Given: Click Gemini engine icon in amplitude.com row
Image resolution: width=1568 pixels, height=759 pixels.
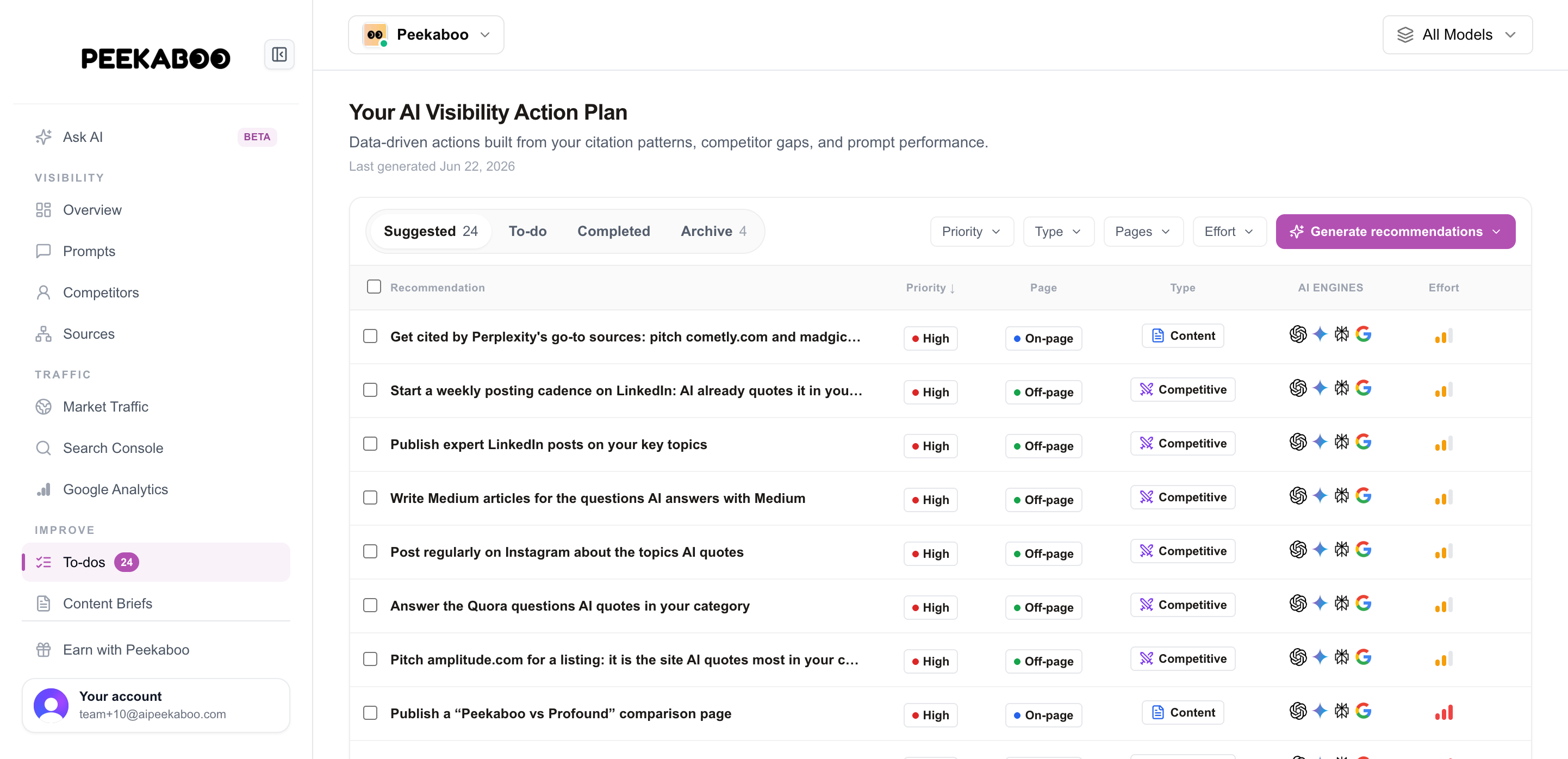Looking at the screenshot, I should [x=1320, y=657].
